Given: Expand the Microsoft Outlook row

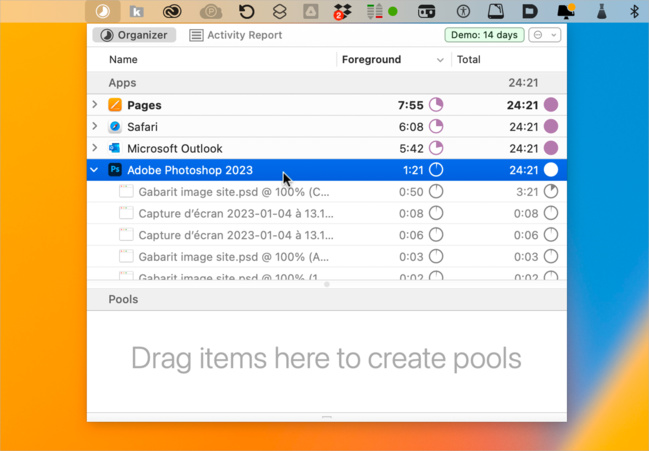Looking at the screenshot, I should pos(95,148).
